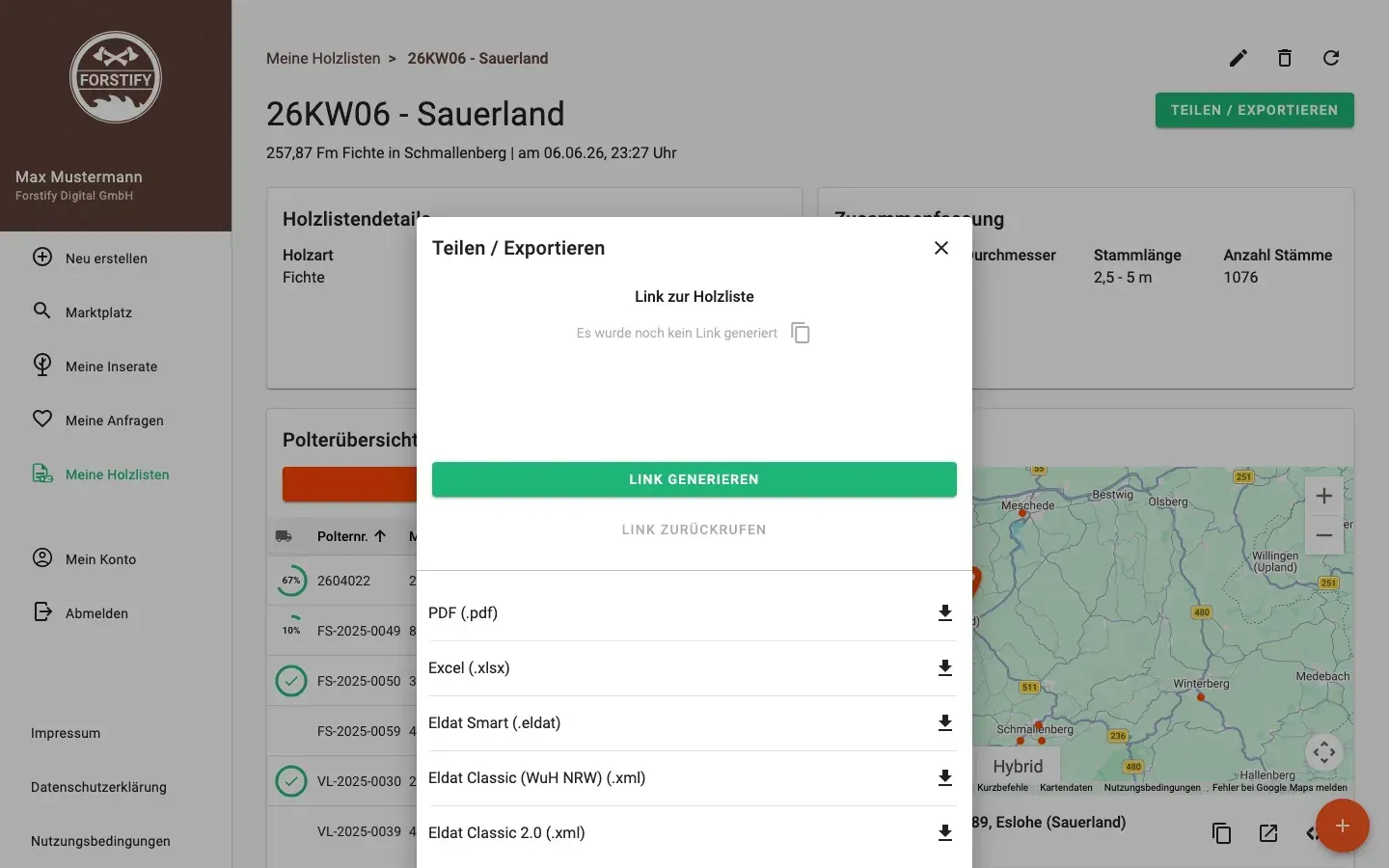
Task: Click the Forstify logo
Action: [116, 77]
